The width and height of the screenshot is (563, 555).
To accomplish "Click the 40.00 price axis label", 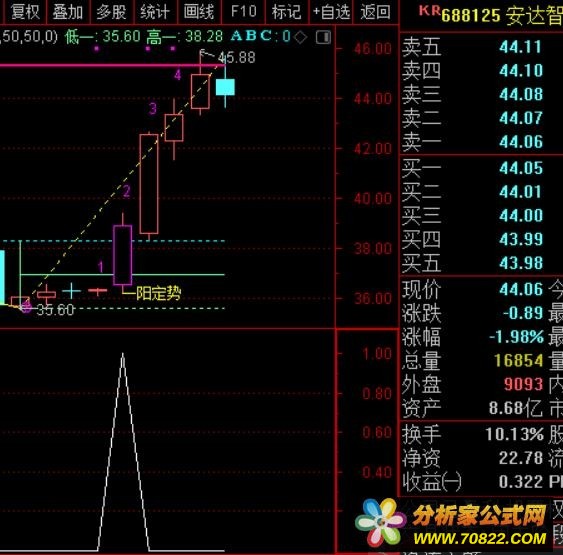I will pos(372,198).
